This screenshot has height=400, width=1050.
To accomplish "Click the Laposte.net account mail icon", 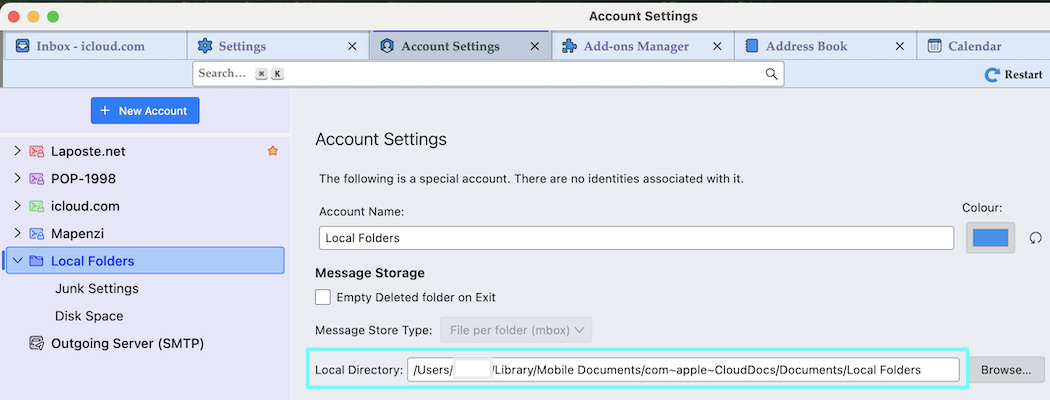I will pyautogui.click(x=36, y=151).
